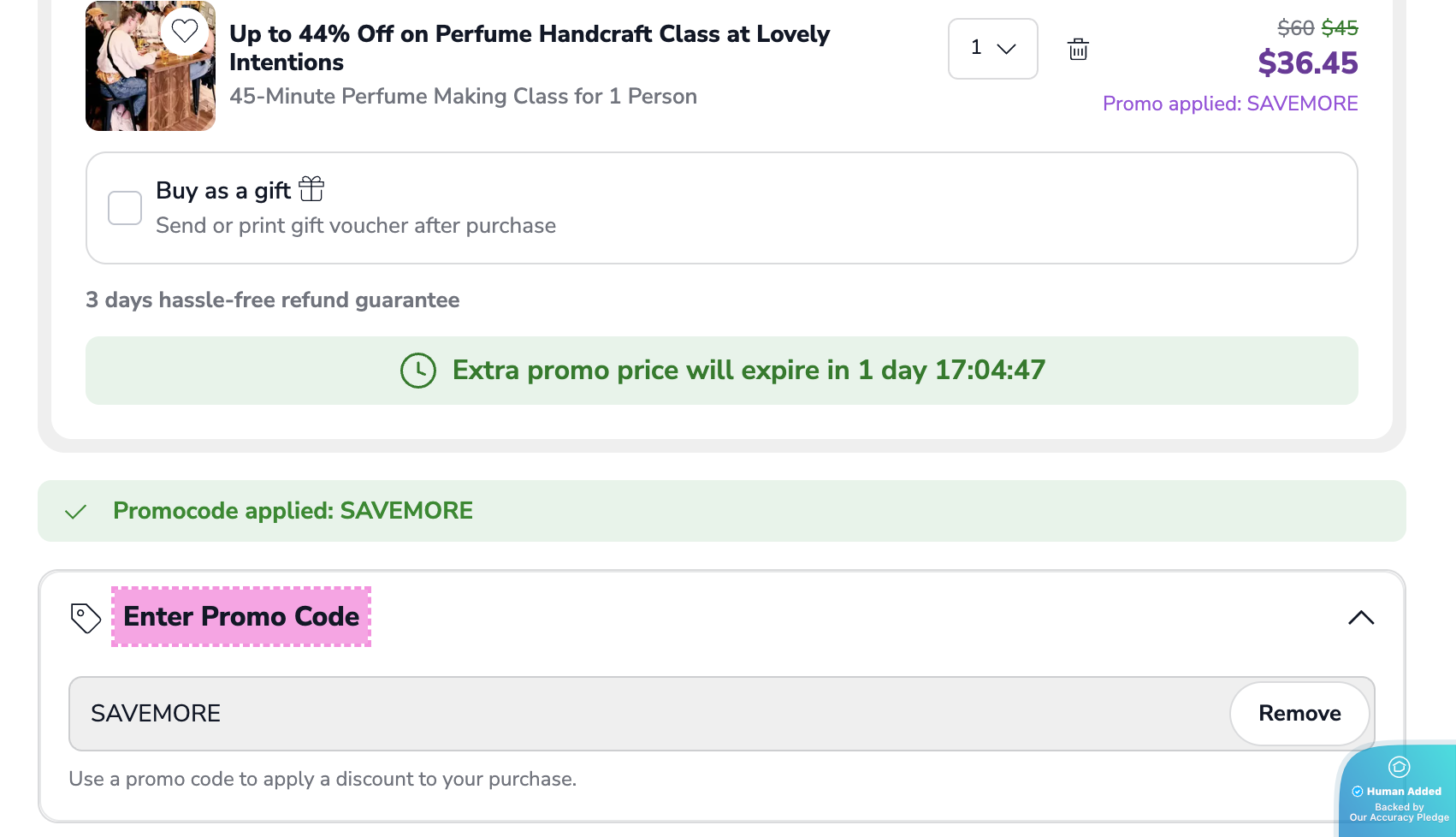The image size is (1456, 837).
Task: Click the green checkmark beside Promocode applied
Action: coord(76,512)
